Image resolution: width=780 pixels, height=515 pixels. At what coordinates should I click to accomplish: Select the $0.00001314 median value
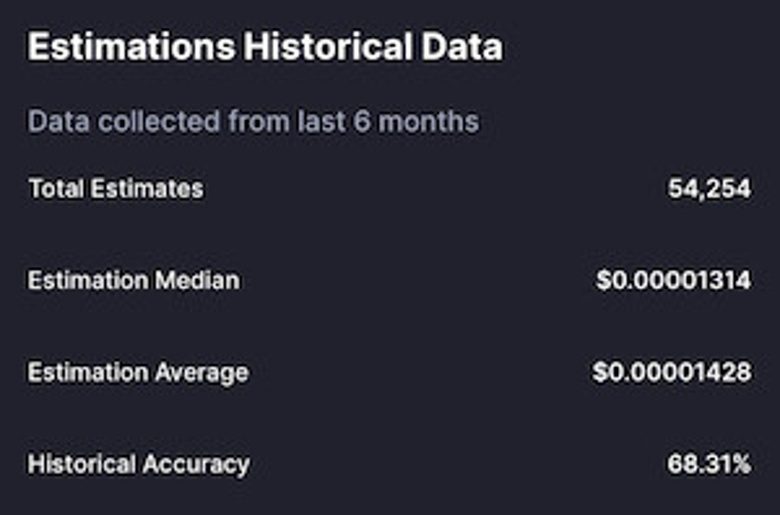tap(673, 280)
